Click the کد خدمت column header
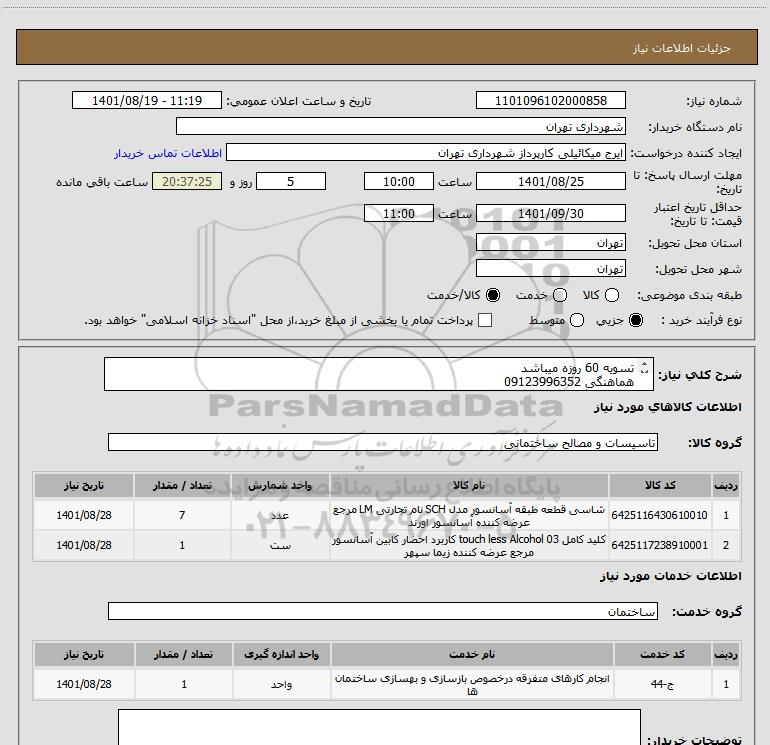 pos(662,654)
